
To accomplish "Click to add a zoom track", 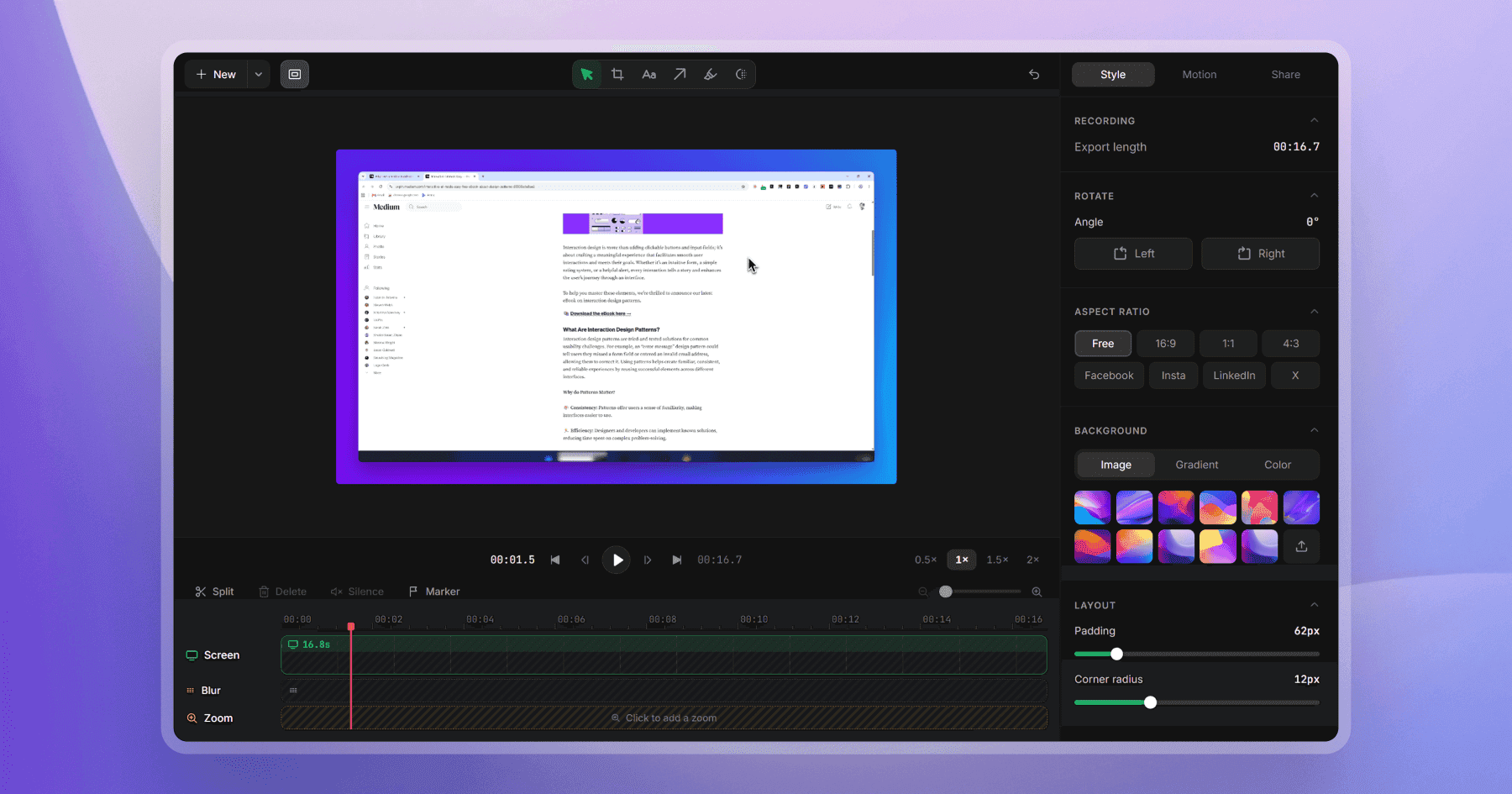I will (x=664, y=718).
